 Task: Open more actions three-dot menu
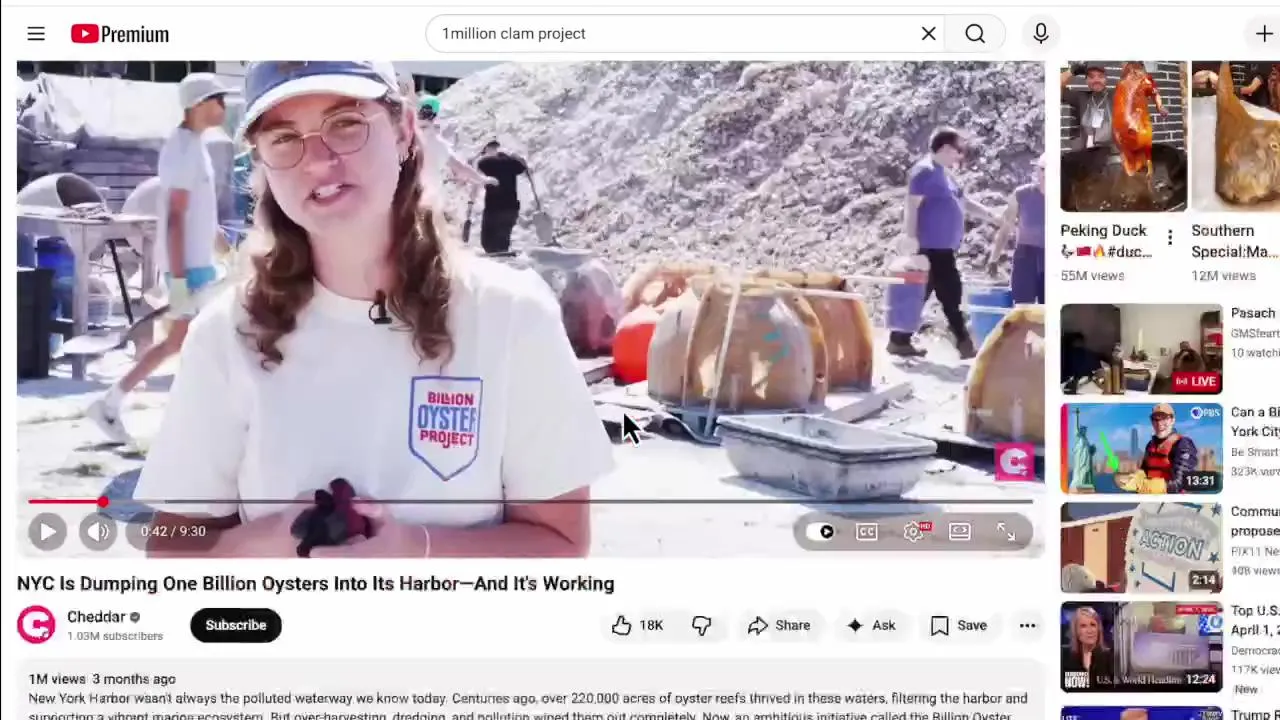[1027, 625]
